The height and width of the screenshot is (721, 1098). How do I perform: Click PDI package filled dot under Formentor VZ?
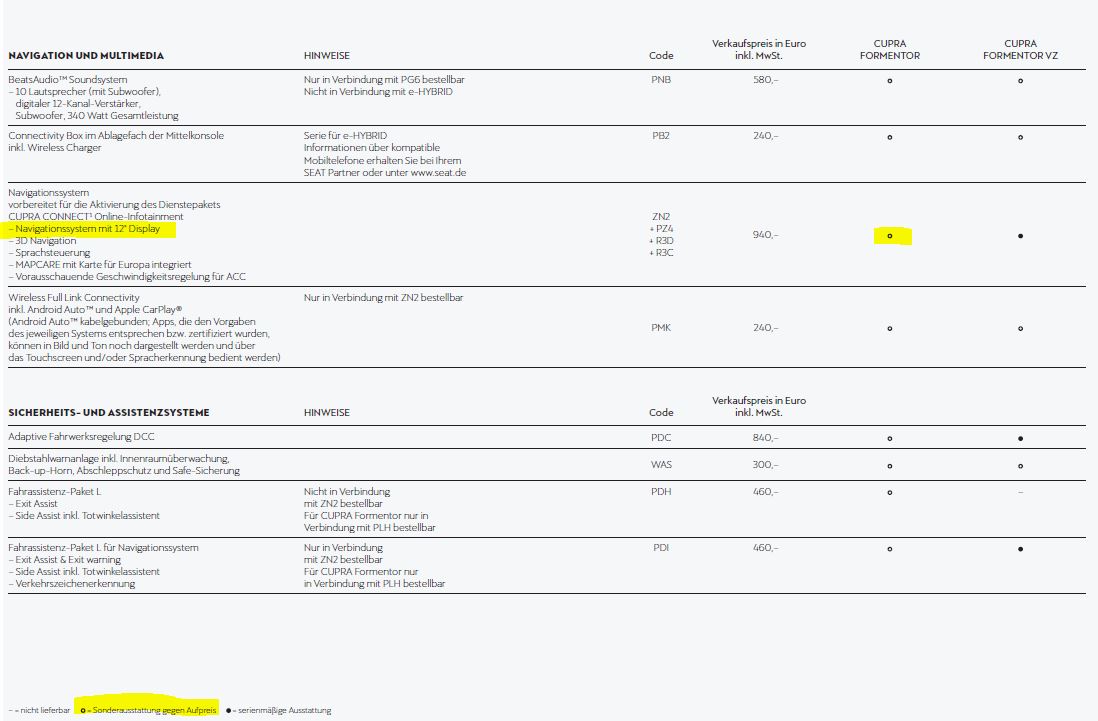pyautogui.click(x=1020, y=549)
